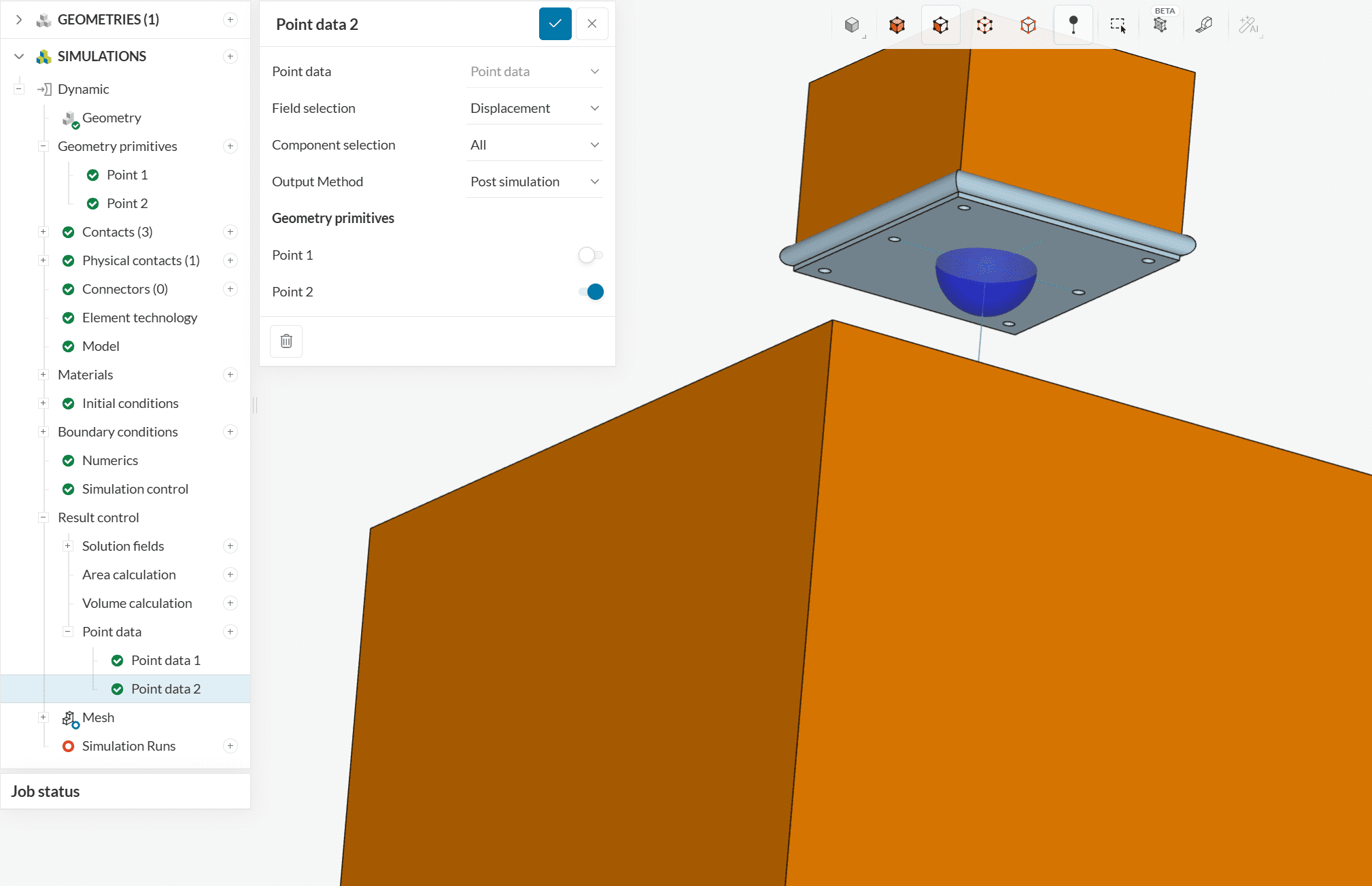Expand the GEOMETRIES section
Screen dimensions: 1372x886
(x=19, y=20)
